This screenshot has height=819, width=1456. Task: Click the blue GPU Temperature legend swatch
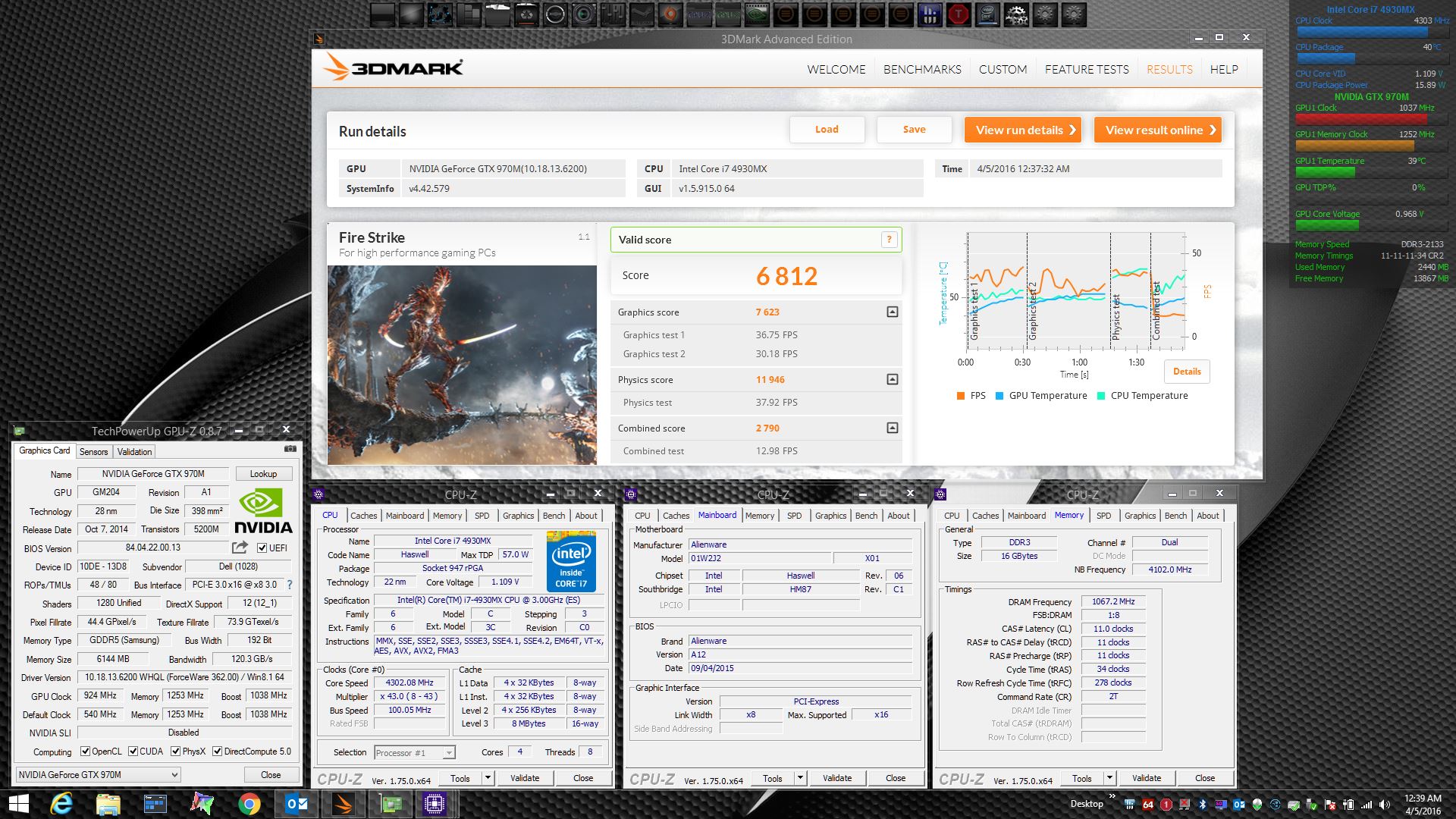tap(999, 396)
